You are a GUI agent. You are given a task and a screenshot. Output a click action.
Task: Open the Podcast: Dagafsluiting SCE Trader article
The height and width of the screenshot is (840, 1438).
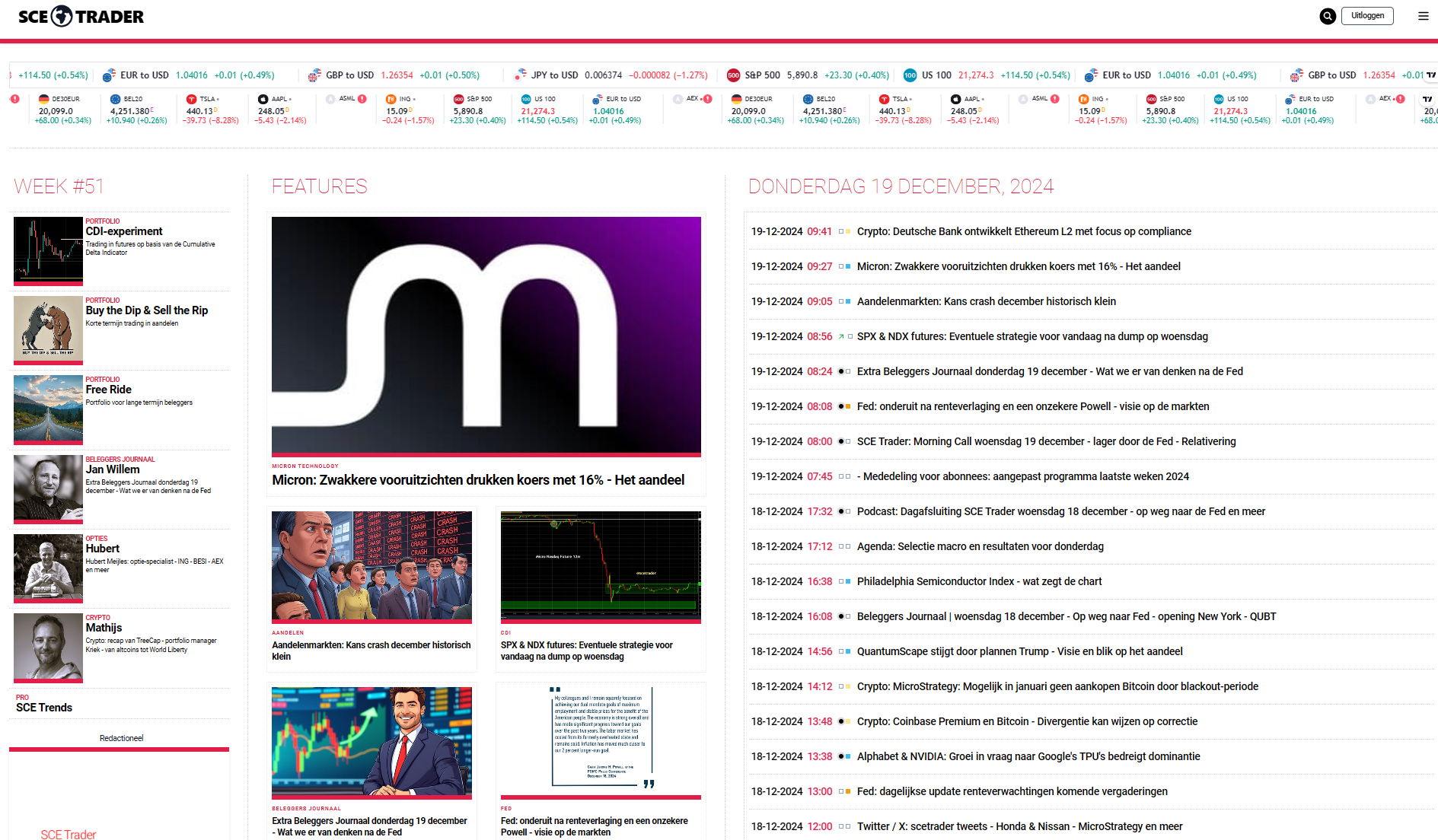(x=1061, y=511)
